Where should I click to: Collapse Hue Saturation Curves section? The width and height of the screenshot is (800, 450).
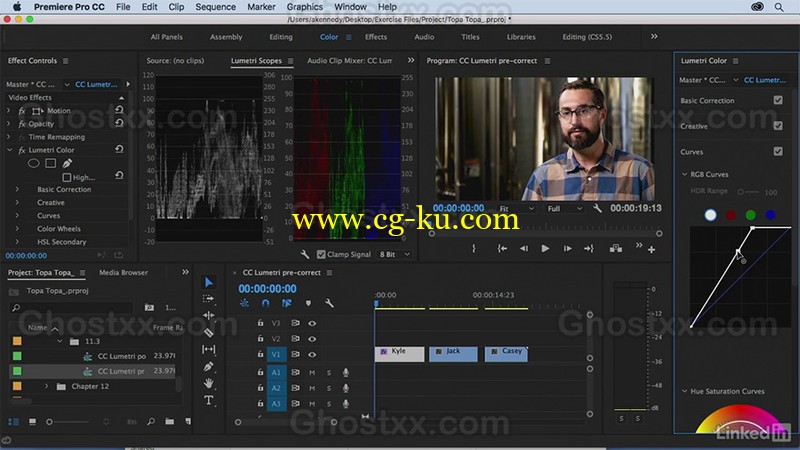click(x=684, y=391)
